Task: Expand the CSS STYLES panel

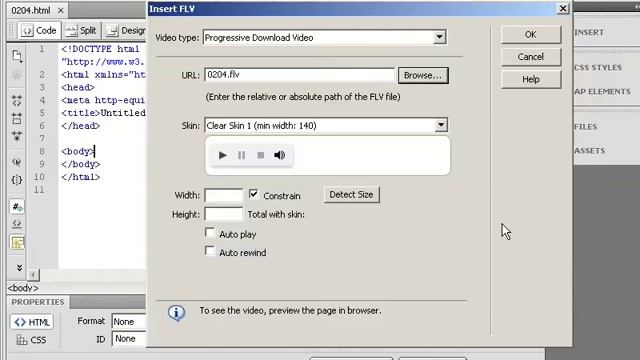Action: coord(598,68)
